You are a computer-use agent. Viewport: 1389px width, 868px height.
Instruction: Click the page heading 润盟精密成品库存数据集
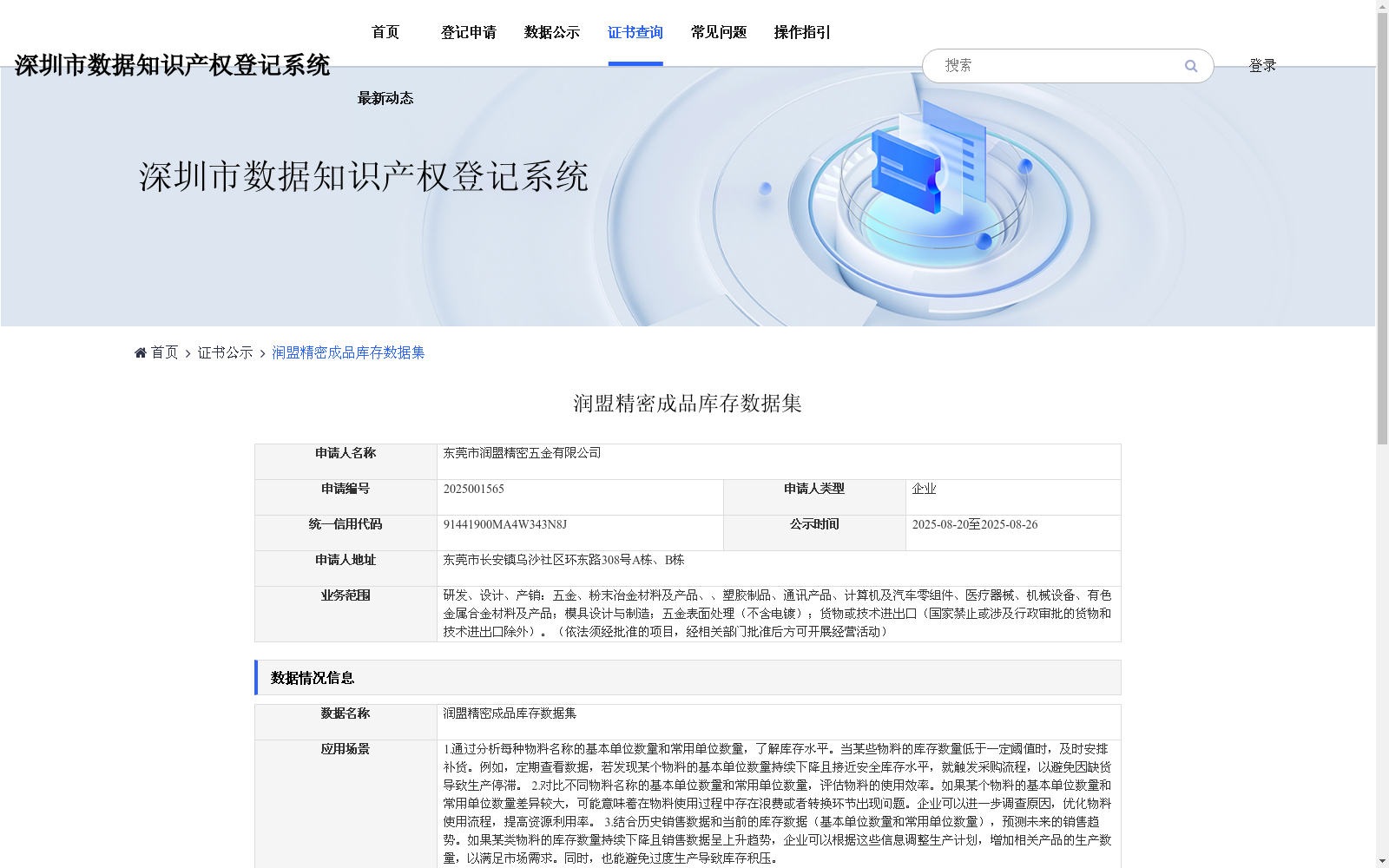coord(688,404)
